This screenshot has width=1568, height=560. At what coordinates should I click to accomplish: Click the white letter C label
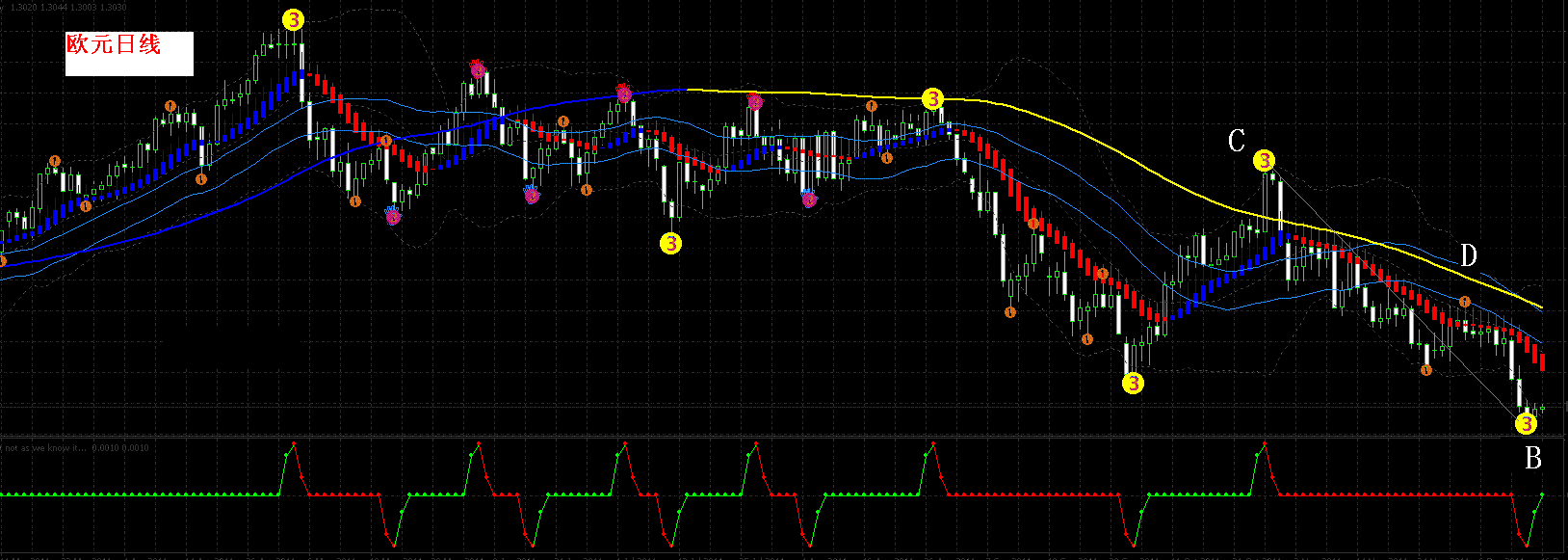[x=1237, y=141]
